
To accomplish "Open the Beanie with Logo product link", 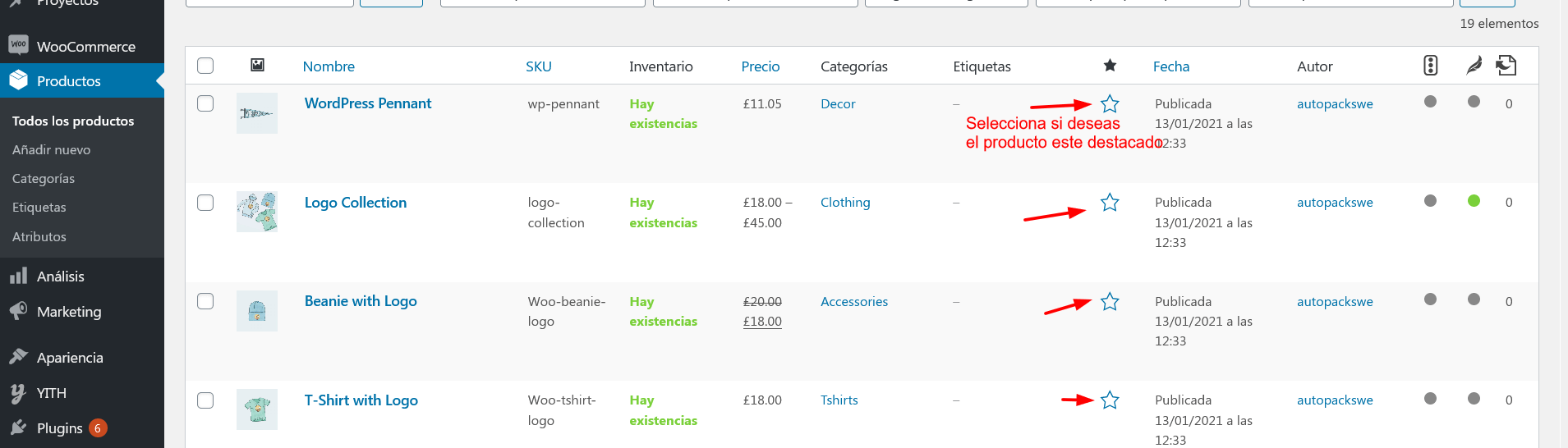I will point(361,301).
